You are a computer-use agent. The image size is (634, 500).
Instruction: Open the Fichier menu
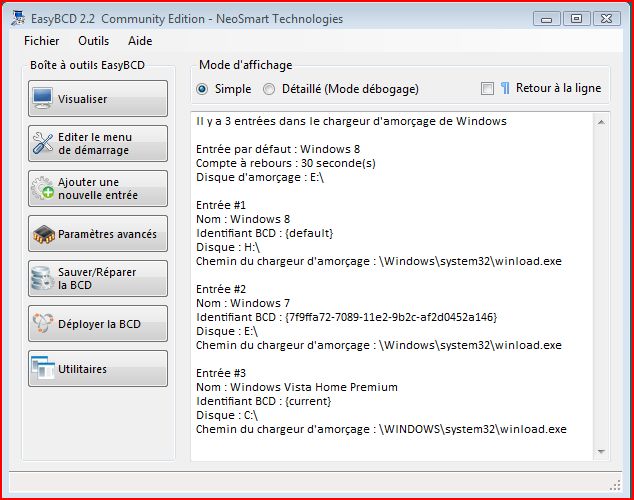42,41
